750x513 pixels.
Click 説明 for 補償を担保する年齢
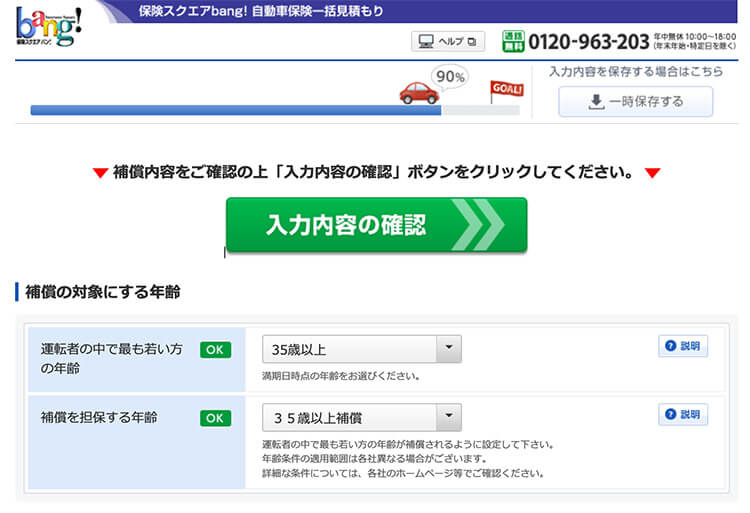683,414
